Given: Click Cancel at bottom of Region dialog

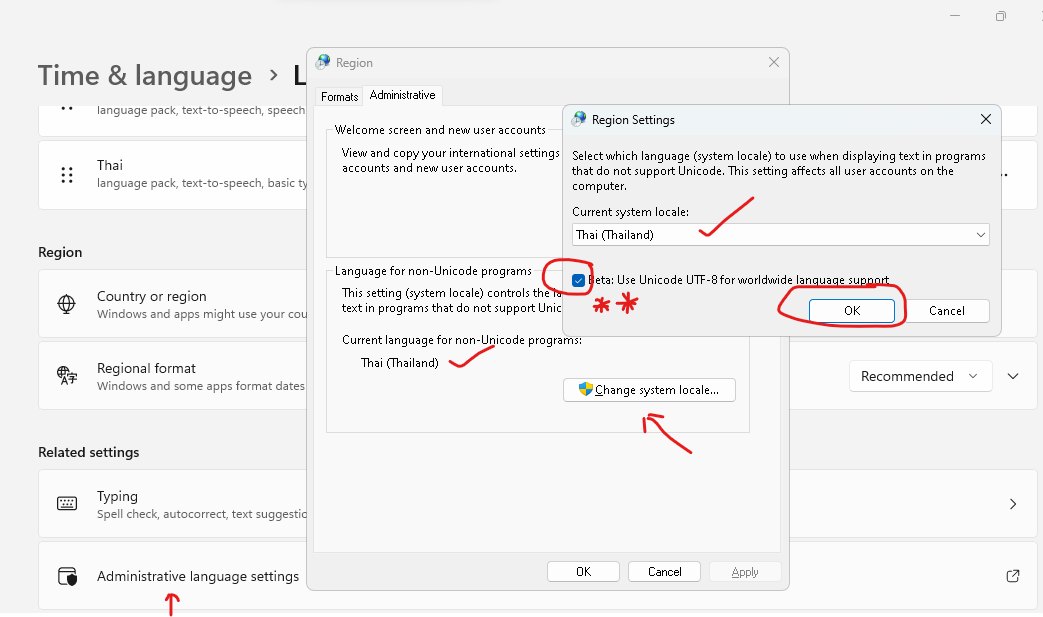Looking at the screenshot, I should (665, 572).
